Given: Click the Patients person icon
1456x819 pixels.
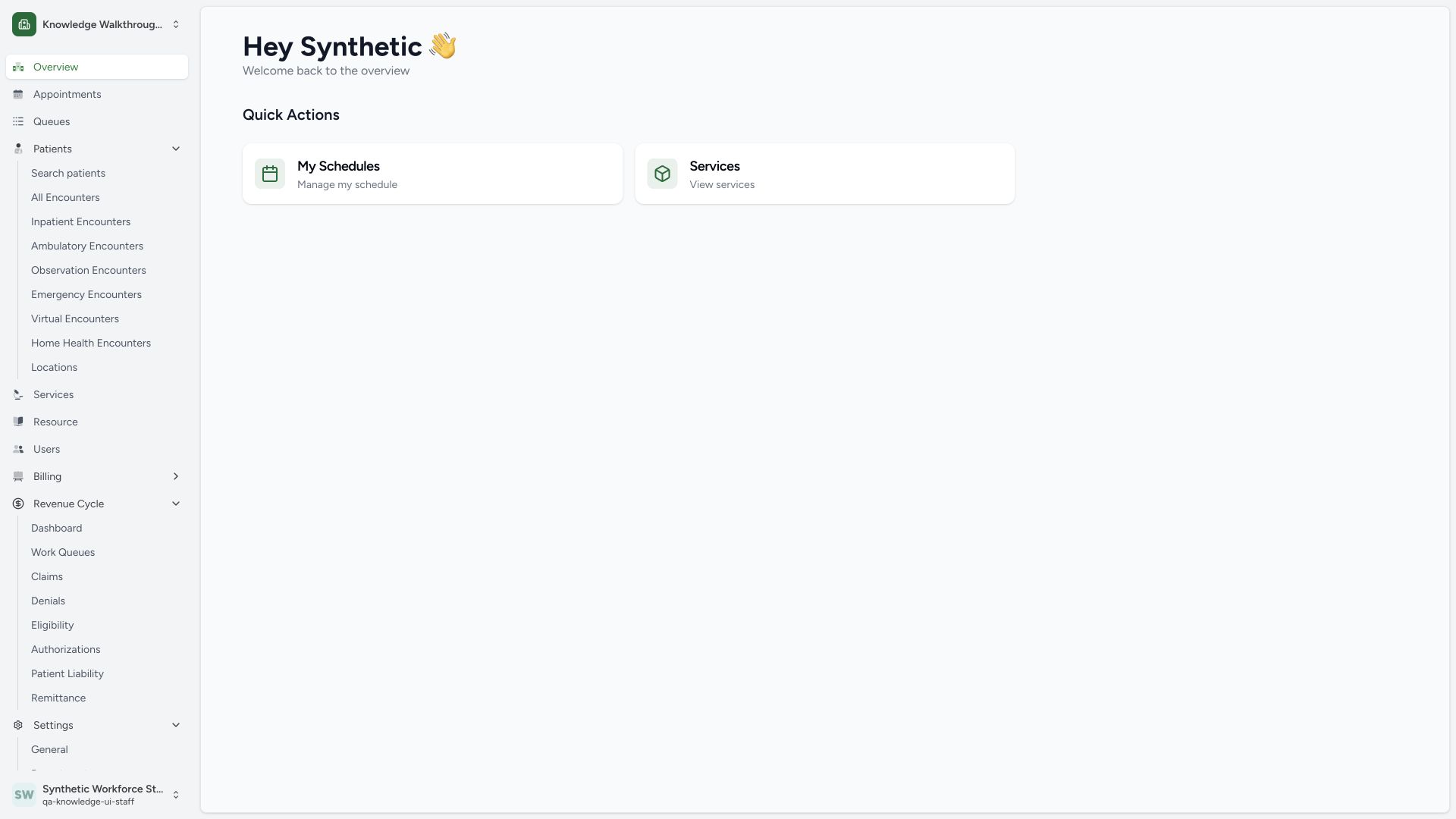Looking at the screenshot, I should pos(18,149).
